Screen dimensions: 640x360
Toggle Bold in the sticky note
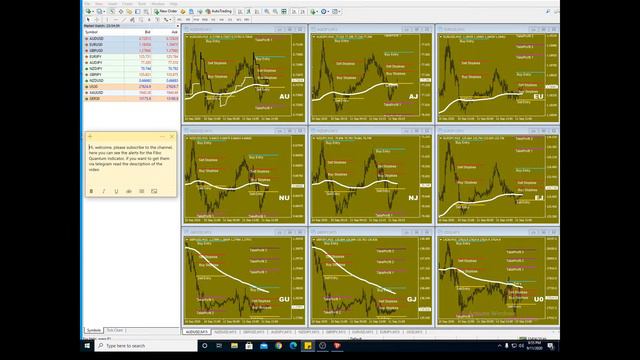coord(91,191)
